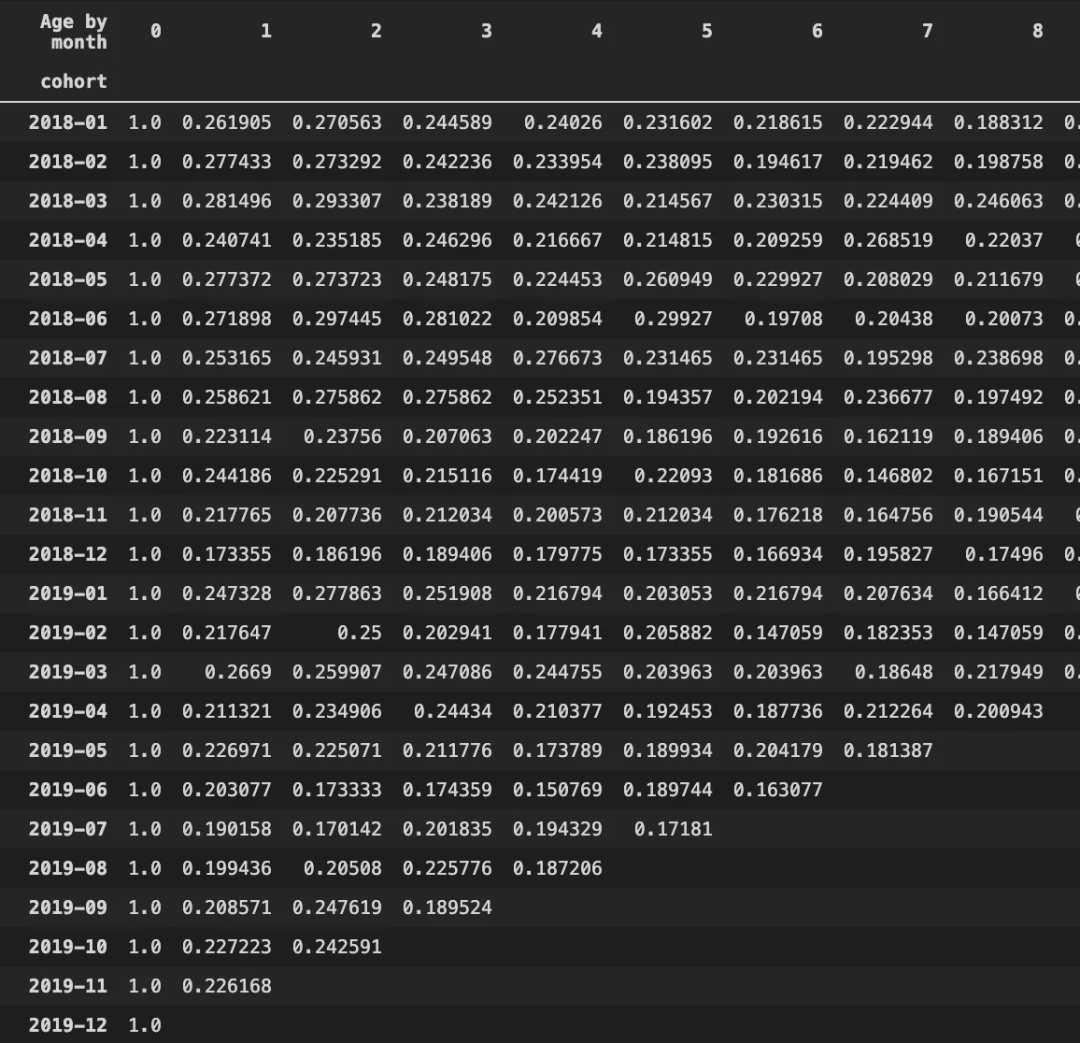
Task: Click column header 3
Action: coord(486,31)
